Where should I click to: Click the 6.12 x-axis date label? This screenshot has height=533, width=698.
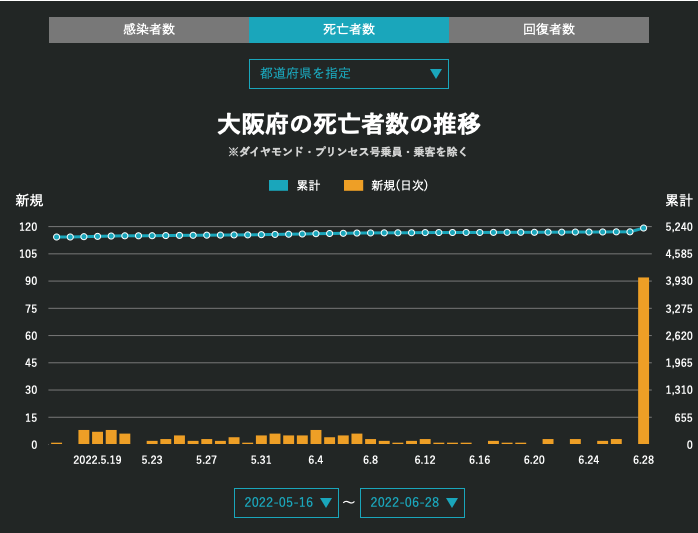tap(425, 460)
